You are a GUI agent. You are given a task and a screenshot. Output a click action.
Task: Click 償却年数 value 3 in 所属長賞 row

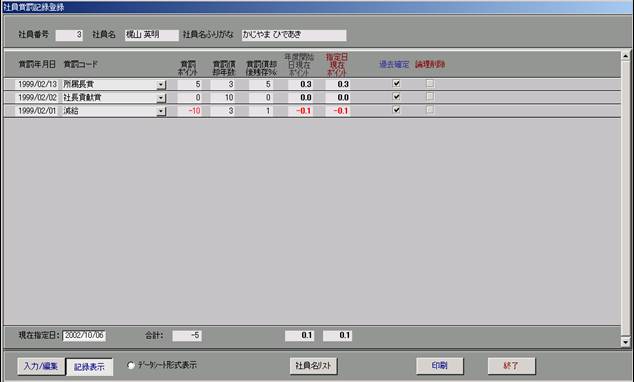[223, 84]
